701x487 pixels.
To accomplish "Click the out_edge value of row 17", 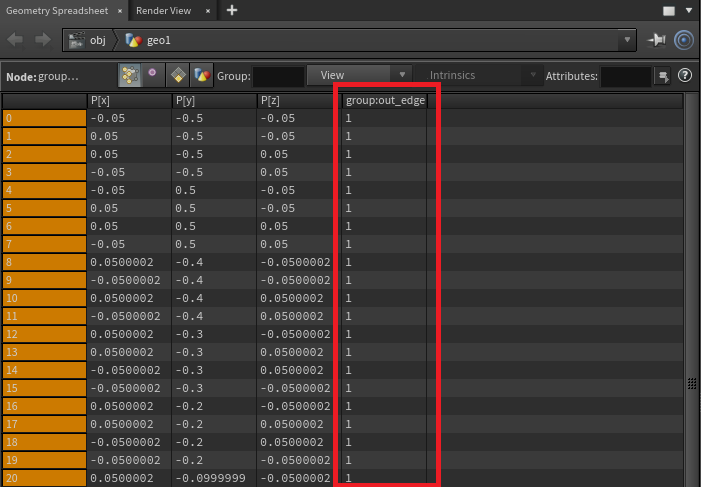I will [x=348, y=424].
